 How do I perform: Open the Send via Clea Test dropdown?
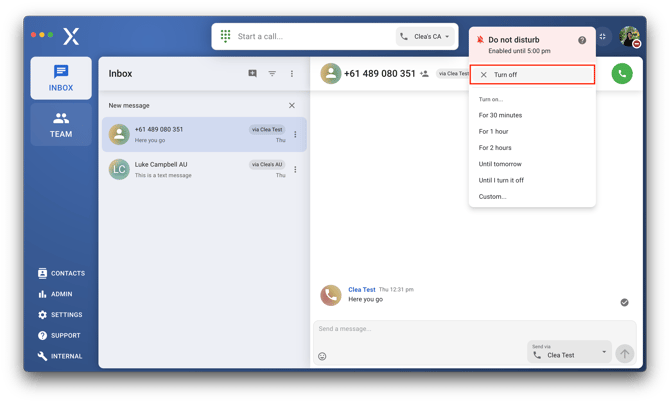click(569, 351)
